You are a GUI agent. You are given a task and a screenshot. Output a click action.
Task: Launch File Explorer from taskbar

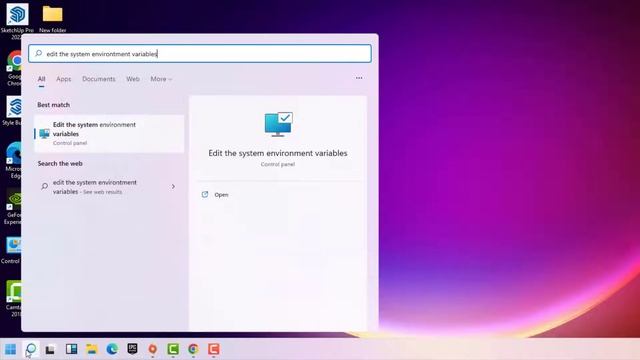tap(91, 349)
